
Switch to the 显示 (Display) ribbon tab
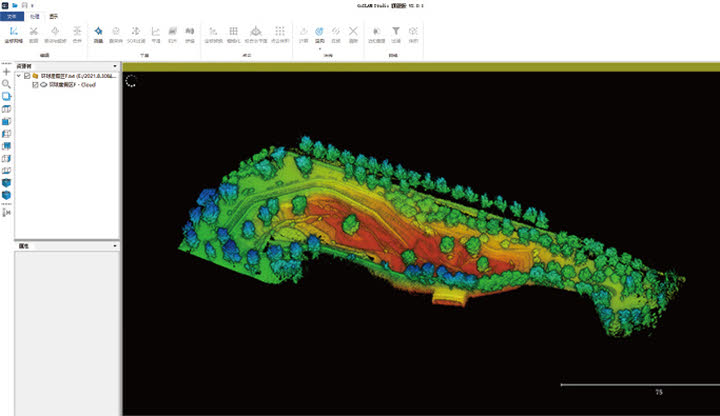point(54,17)
